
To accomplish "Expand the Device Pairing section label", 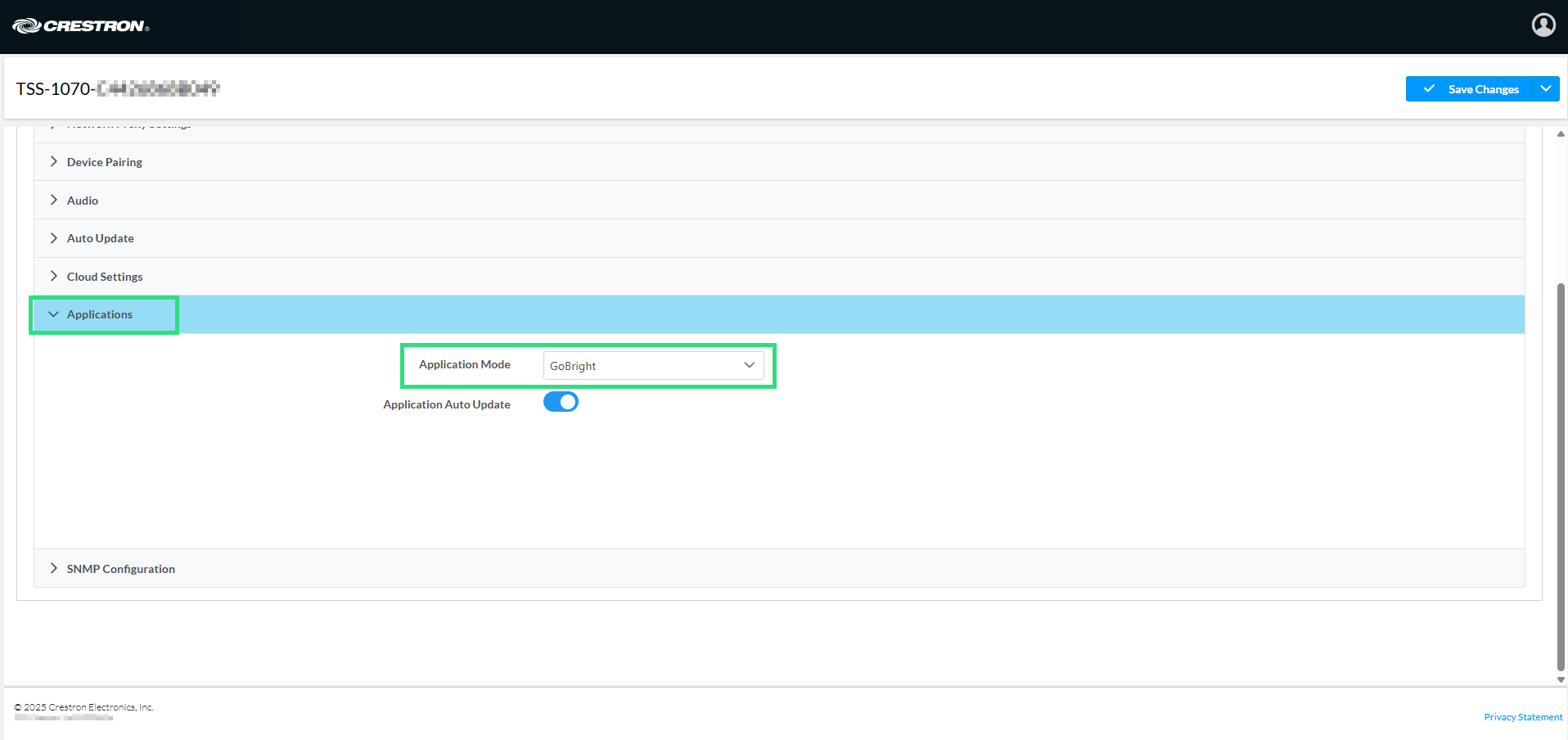I will point(105,162).
